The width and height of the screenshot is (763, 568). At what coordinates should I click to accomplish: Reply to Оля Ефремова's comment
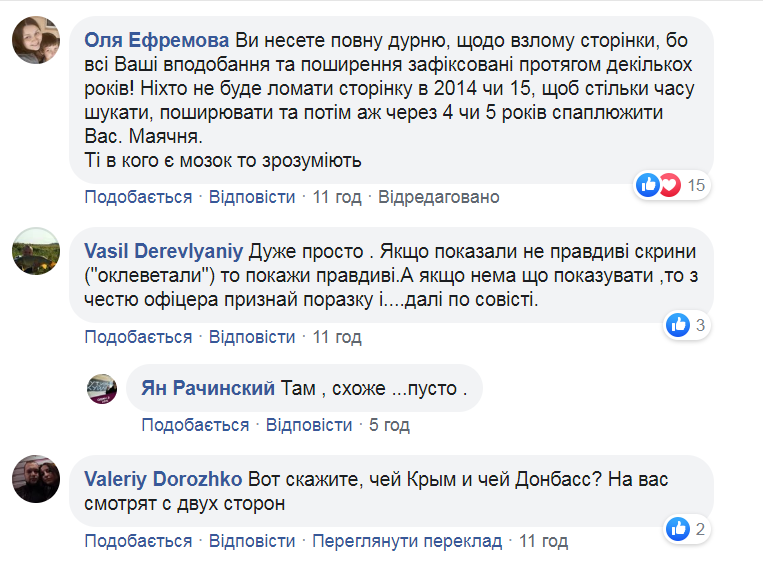point(252,197)
